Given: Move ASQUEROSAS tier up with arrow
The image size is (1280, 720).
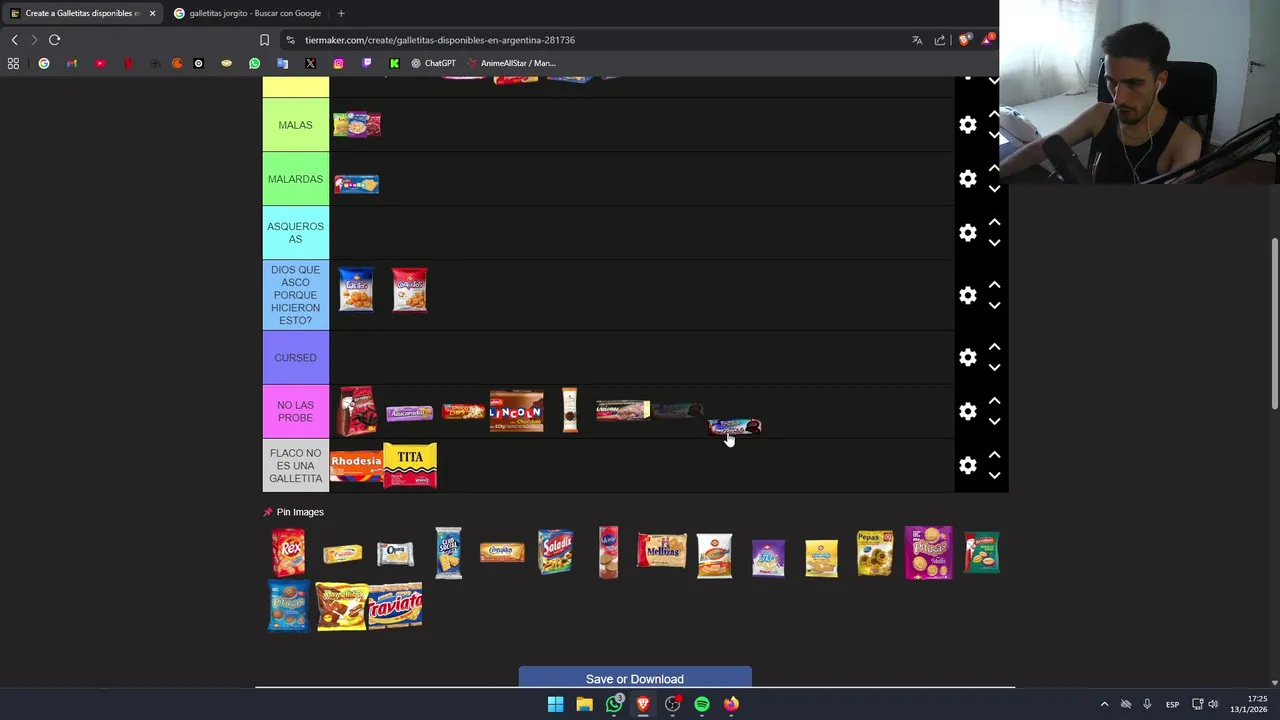Looking at the screenshot, I should click(x=994, y=223).
